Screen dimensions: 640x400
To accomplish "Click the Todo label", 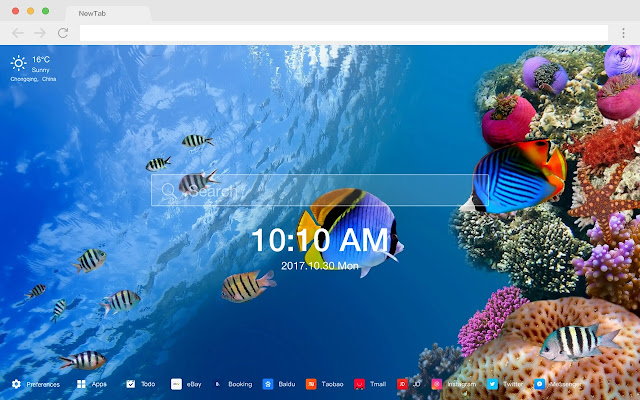I will coord(148,384).
